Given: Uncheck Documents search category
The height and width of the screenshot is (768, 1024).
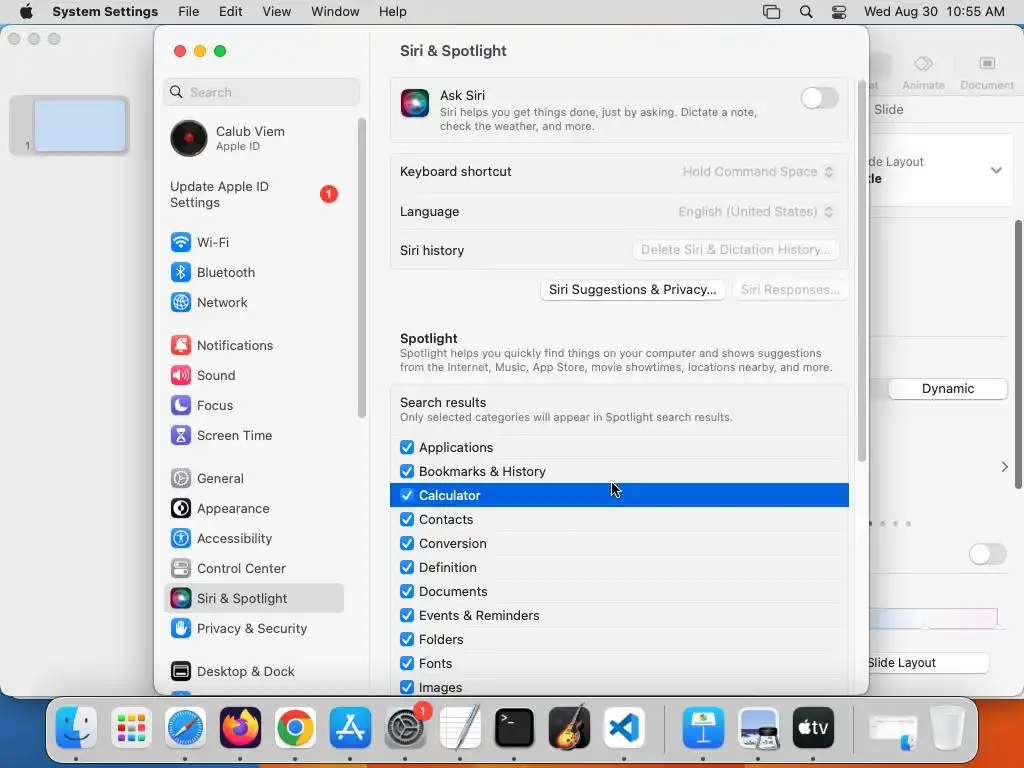Looking at the screenshot, I should pyautogui.click(x=407, y=591).
